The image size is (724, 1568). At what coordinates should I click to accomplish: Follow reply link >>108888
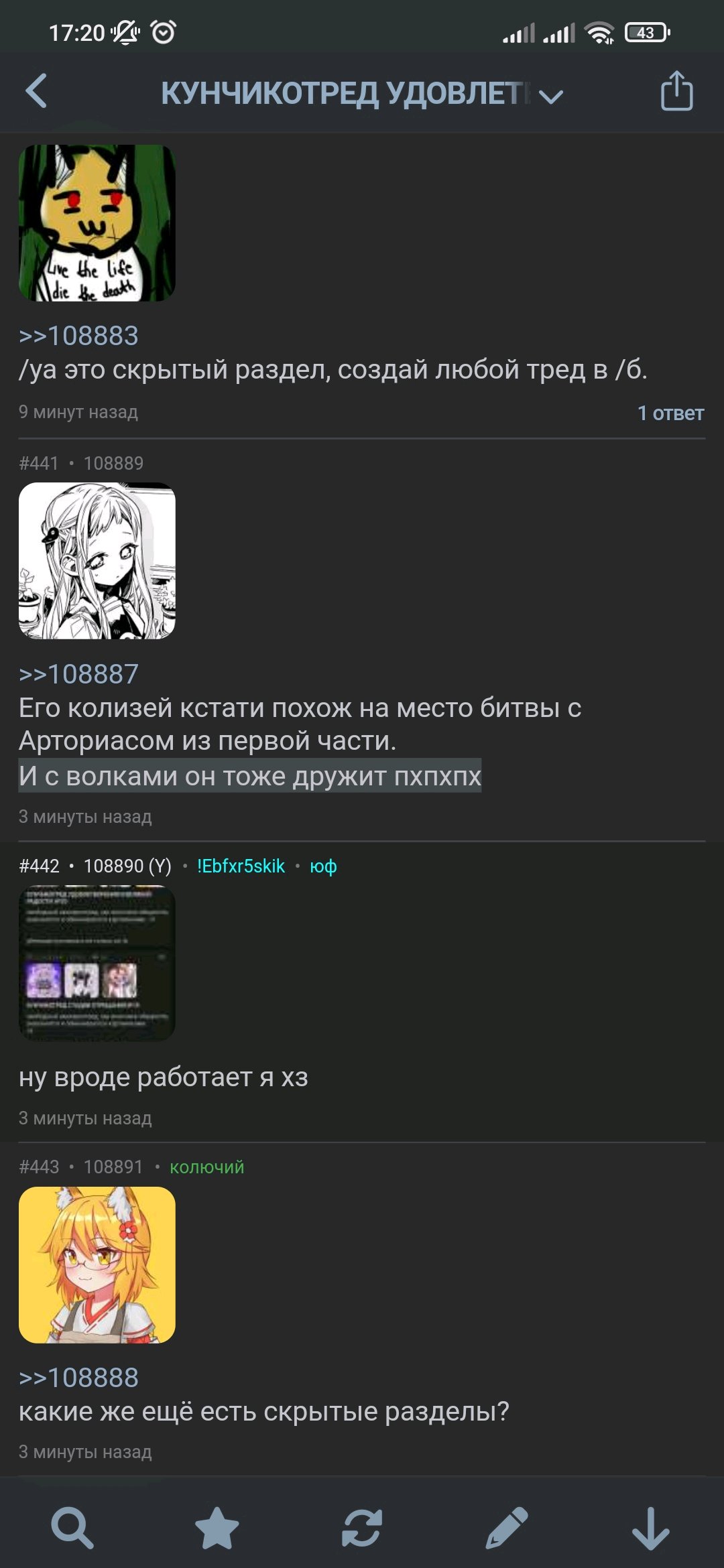tap(78, 1378)
